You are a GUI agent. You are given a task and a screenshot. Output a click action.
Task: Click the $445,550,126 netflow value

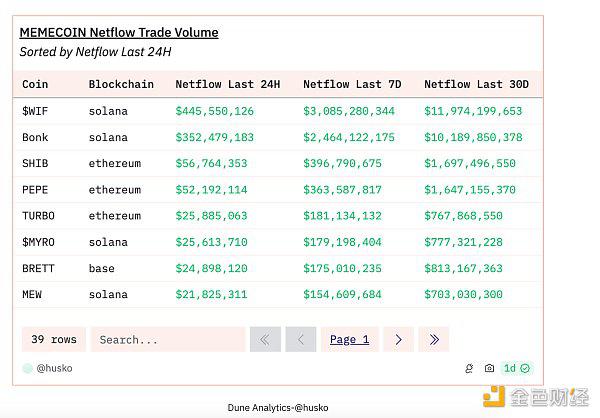coord(215,111)
